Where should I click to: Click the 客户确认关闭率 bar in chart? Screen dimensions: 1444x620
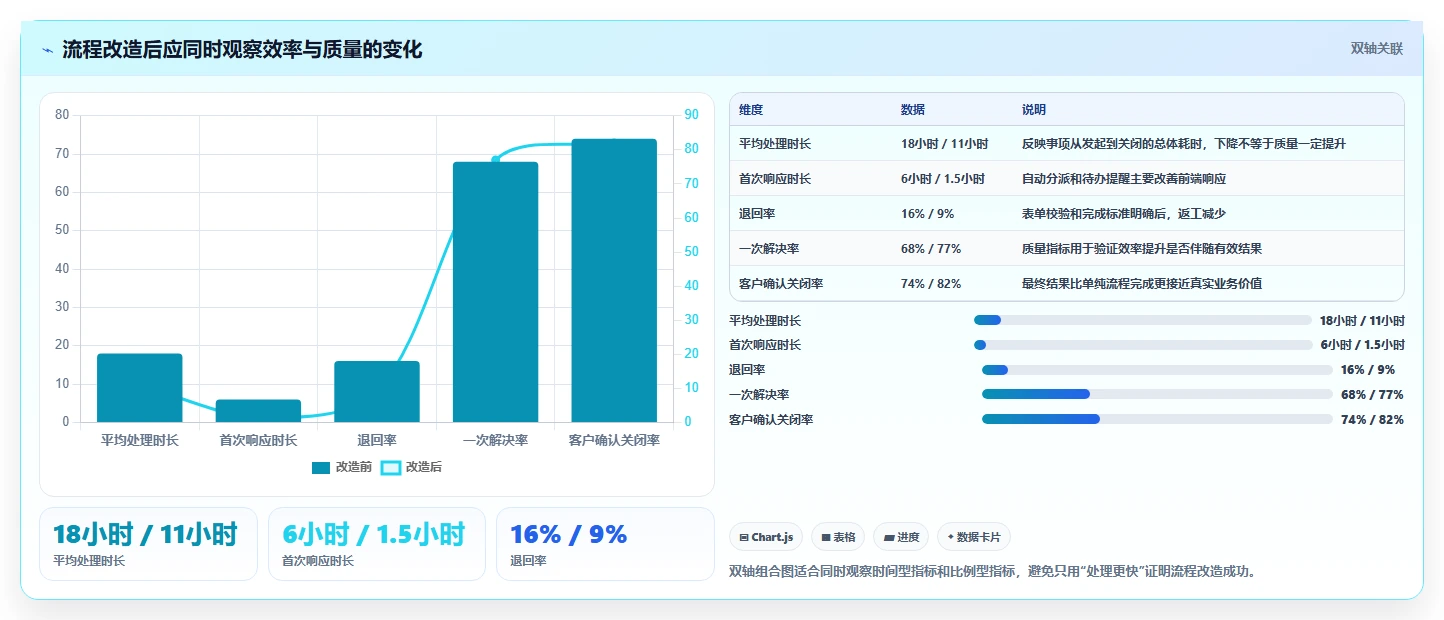[x=614, y=281]
